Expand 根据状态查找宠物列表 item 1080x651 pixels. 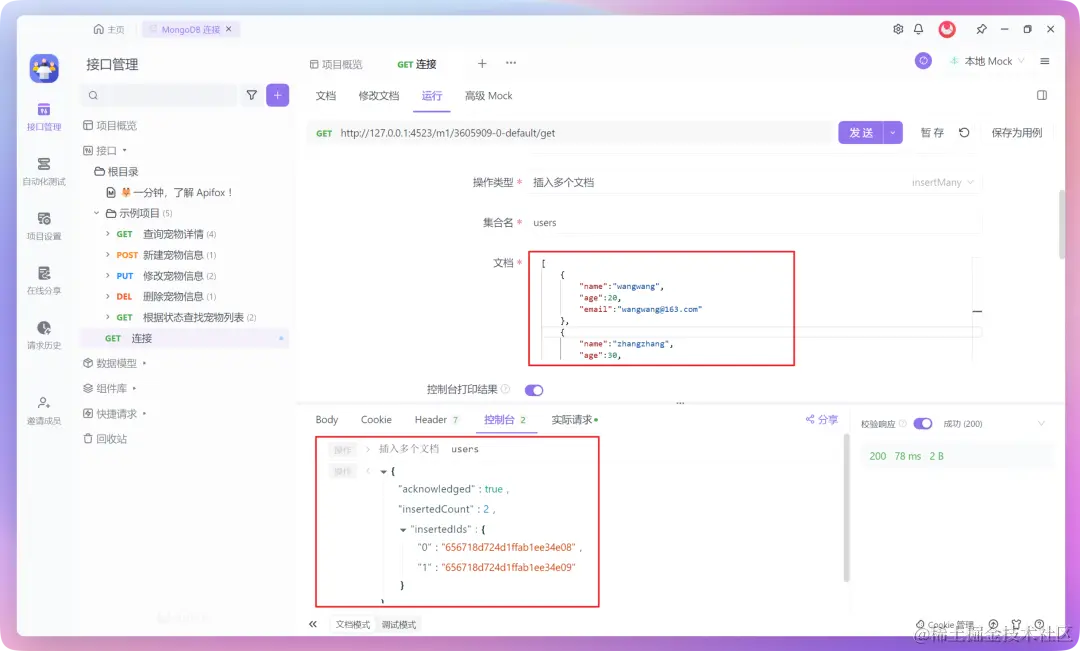107,317
